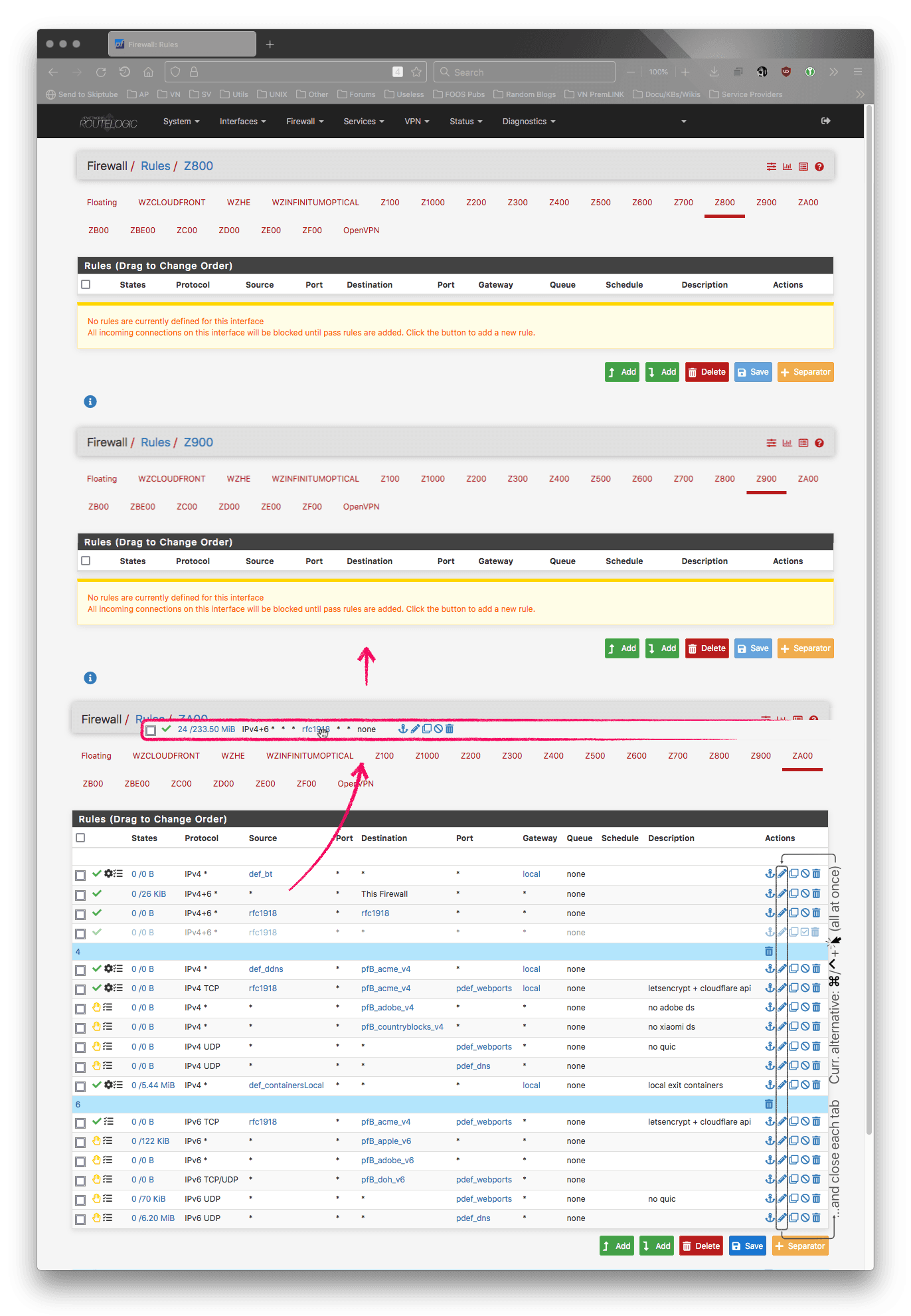911x1316 pixels.
Task: Check the pfB_countryblocks_v4 rule checkbox
Action: (80, 1028)
